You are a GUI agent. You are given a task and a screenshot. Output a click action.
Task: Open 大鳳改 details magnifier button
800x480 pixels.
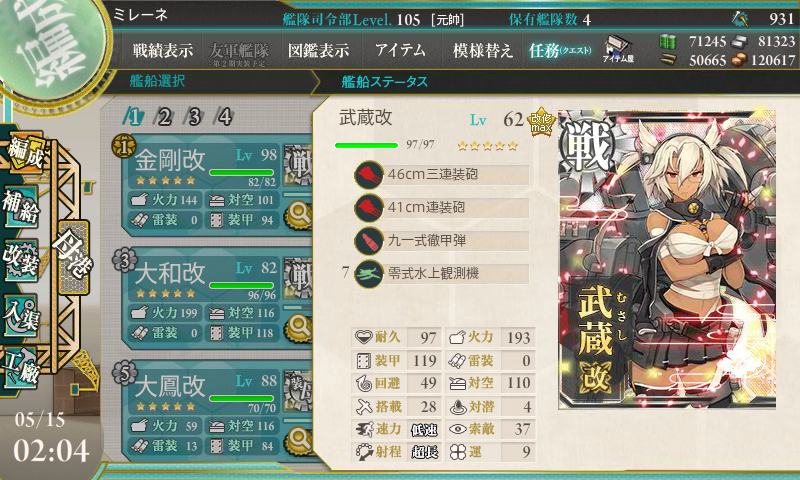click(299, 440)
